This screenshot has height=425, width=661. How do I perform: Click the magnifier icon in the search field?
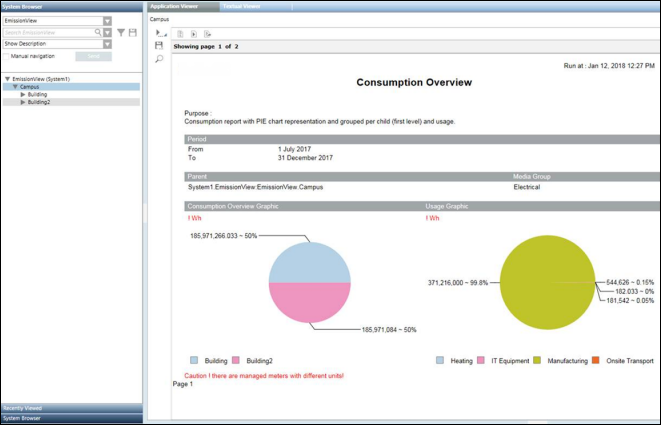98,32
